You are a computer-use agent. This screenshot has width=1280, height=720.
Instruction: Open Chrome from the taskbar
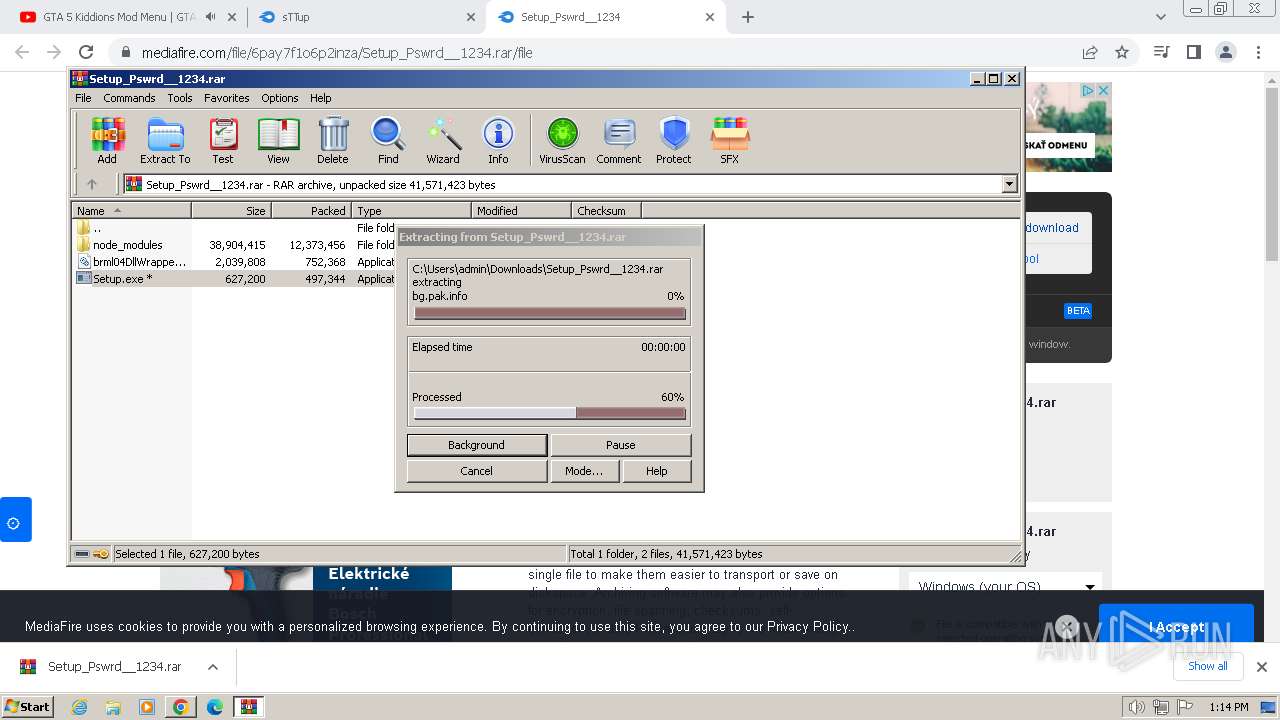pyautogui.click(x=181, y=707)
